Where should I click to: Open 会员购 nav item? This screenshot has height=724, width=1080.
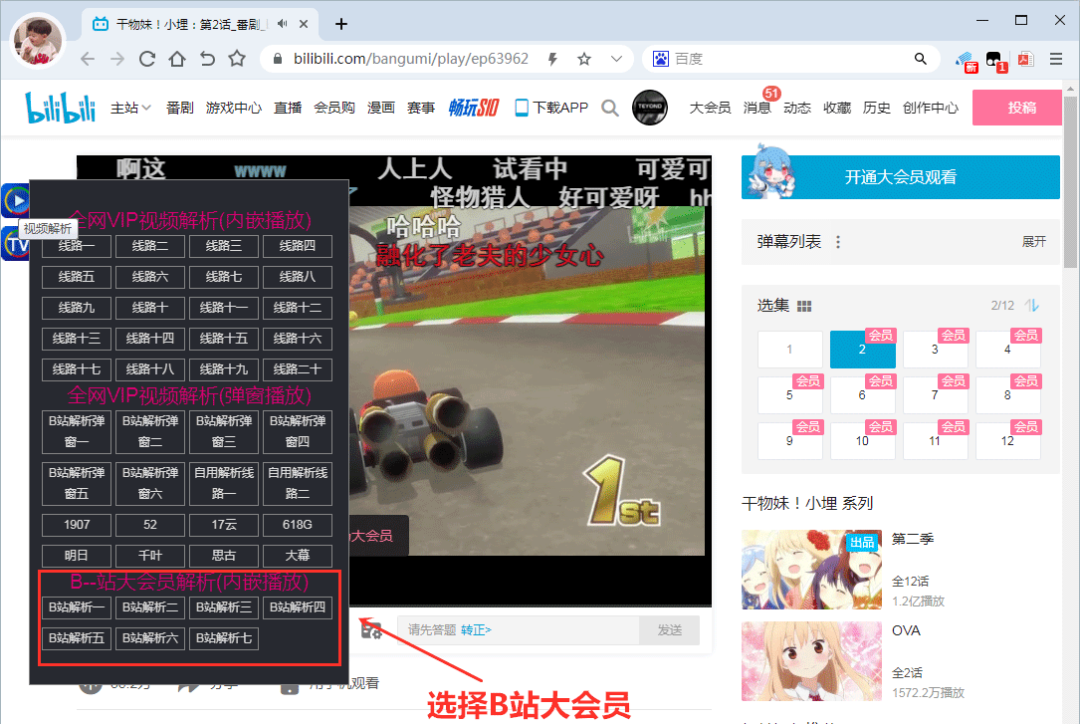(334, 108)
